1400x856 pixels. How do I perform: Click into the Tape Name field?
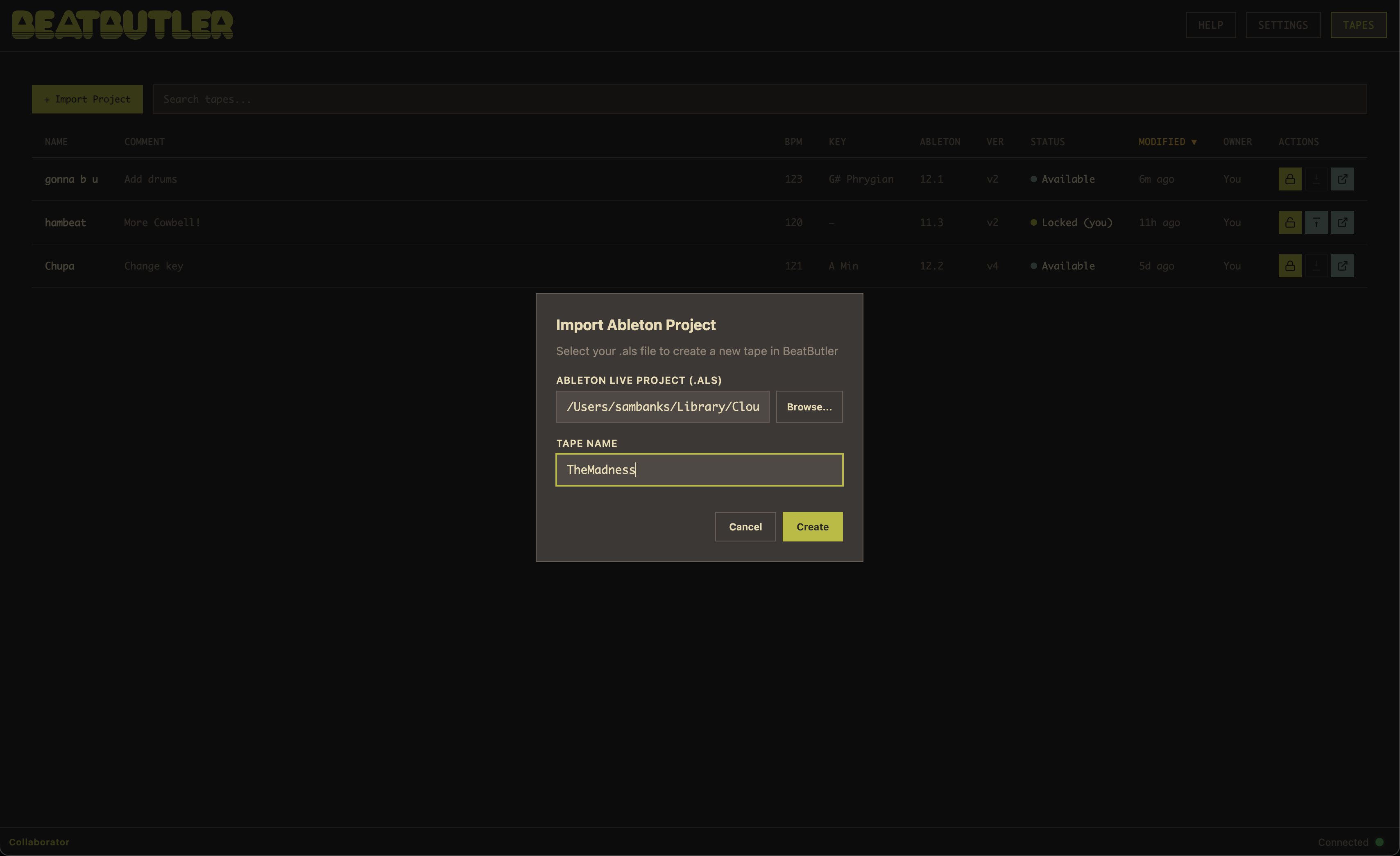pos(699,470)
